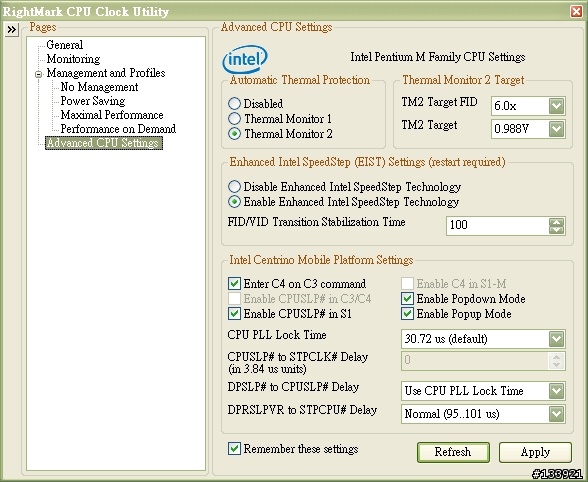
Task: Collapse the Management and Profiles tree node
Action: click(x=38, y=74)
